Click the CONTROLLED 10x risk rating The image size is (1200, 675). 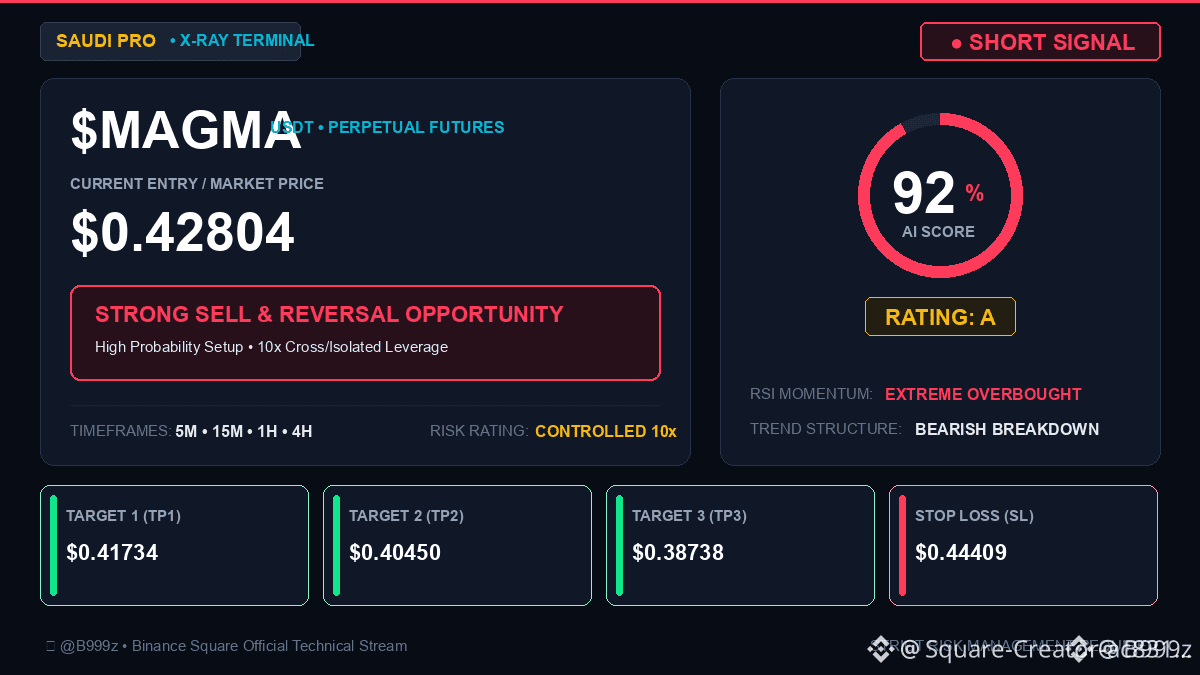click(x=606, y=432)
